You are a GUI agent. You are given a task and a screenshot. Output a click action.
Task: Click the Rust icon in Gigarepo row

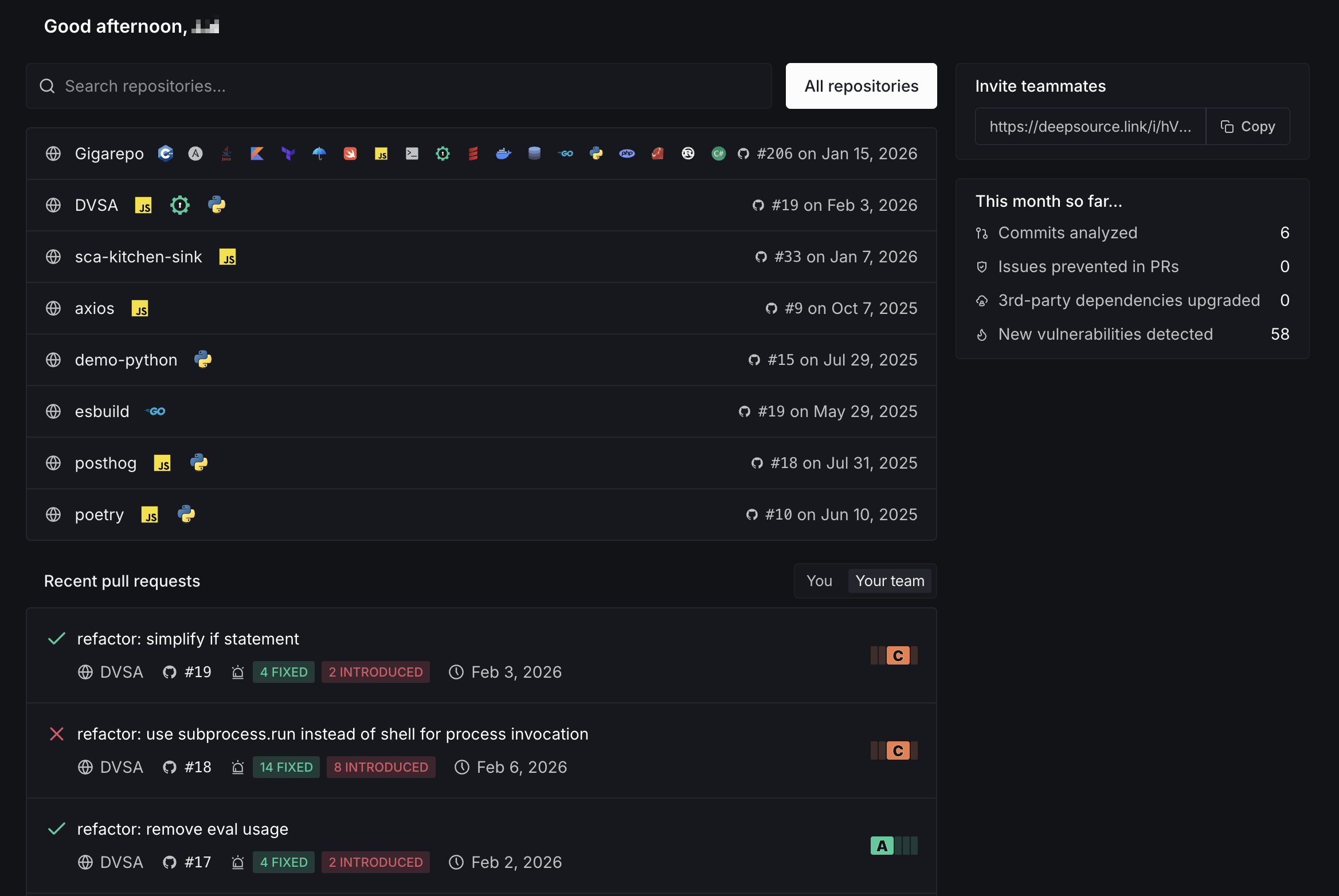688,154
